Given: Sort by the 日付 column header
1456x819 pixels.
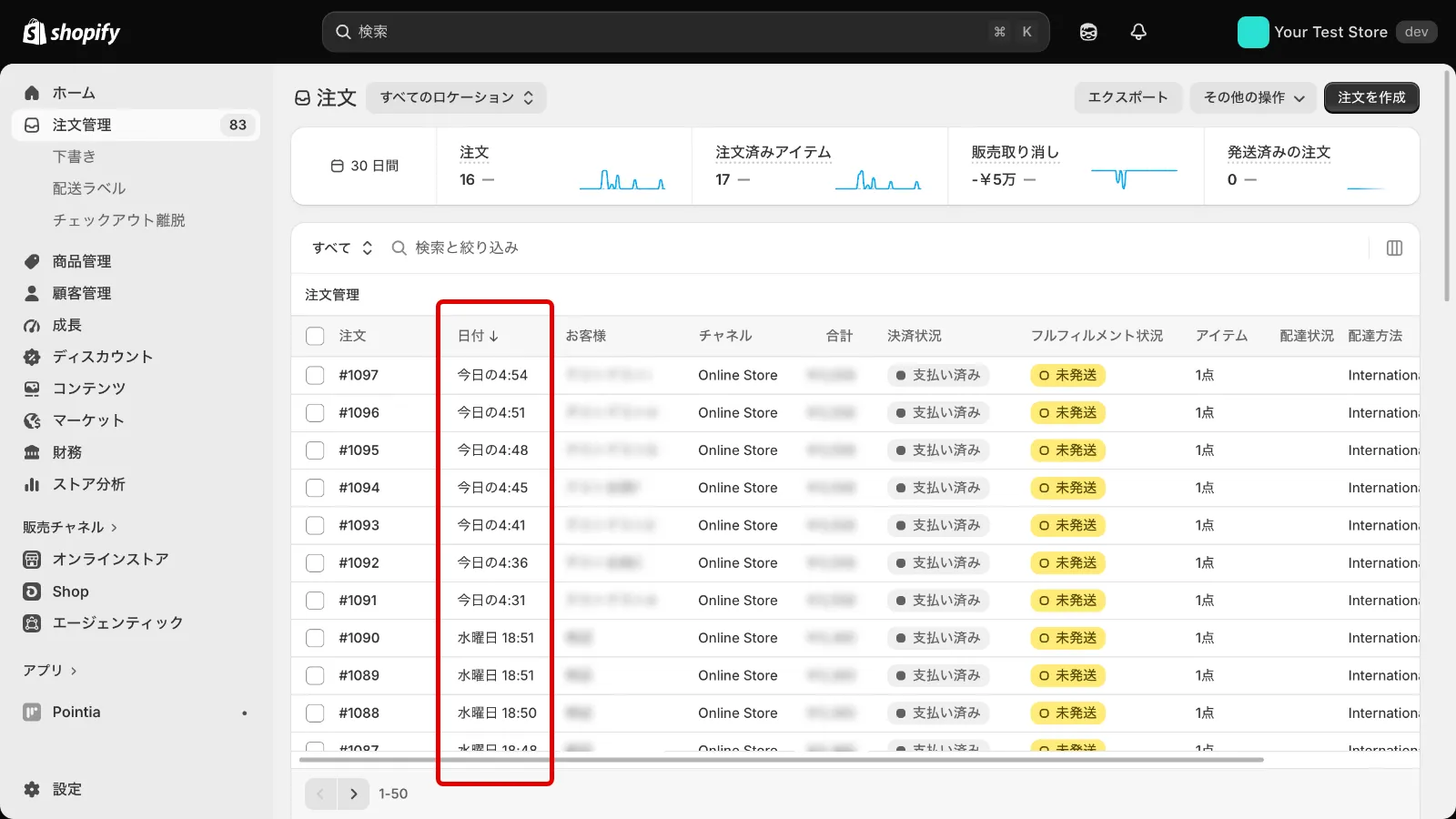Looking at the screenshot, I should tap(478, 336).
